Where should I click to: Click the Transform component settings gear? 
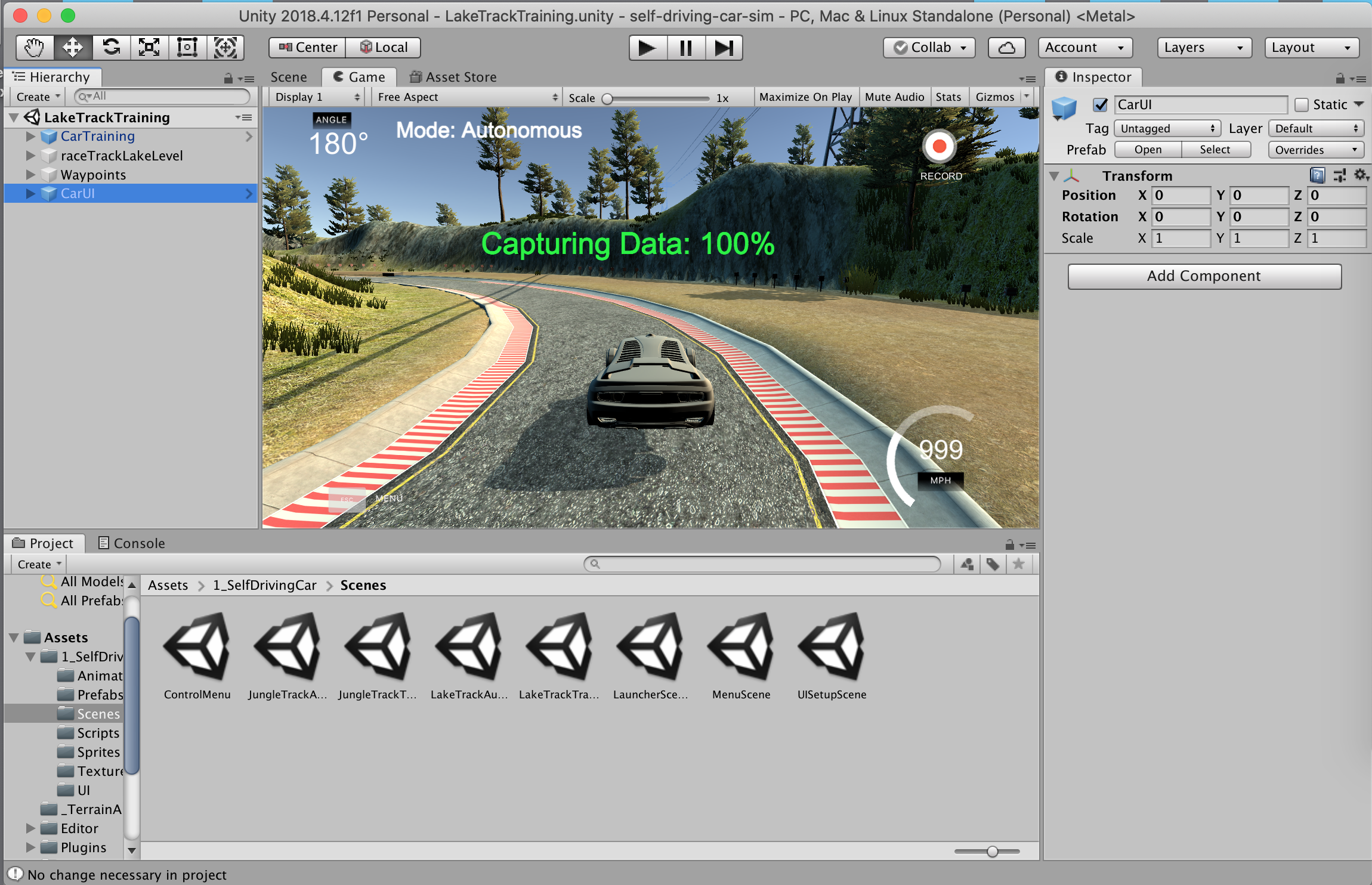point(1360,175)
